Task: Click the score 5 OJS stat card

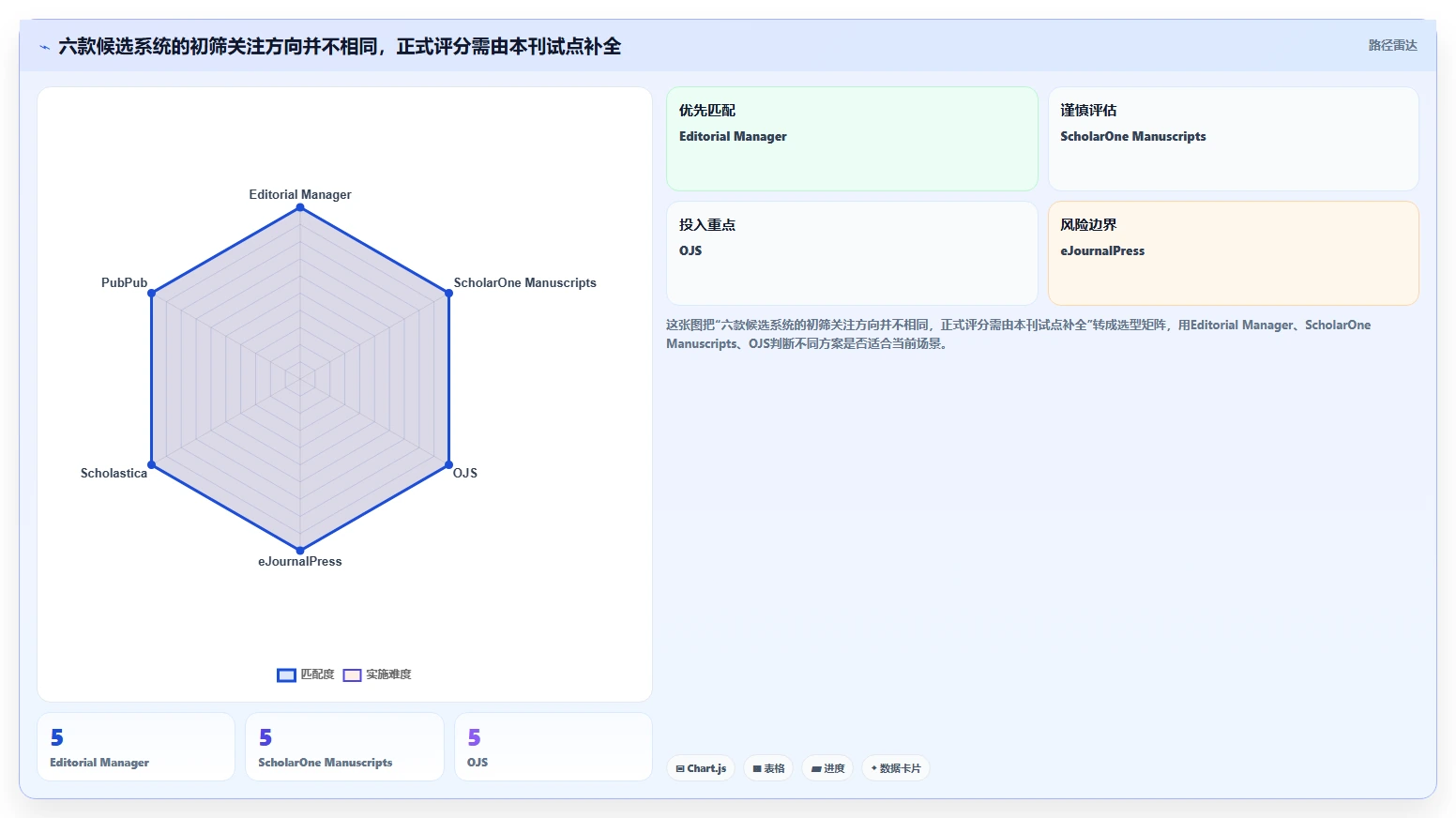Action: (554, 747)
